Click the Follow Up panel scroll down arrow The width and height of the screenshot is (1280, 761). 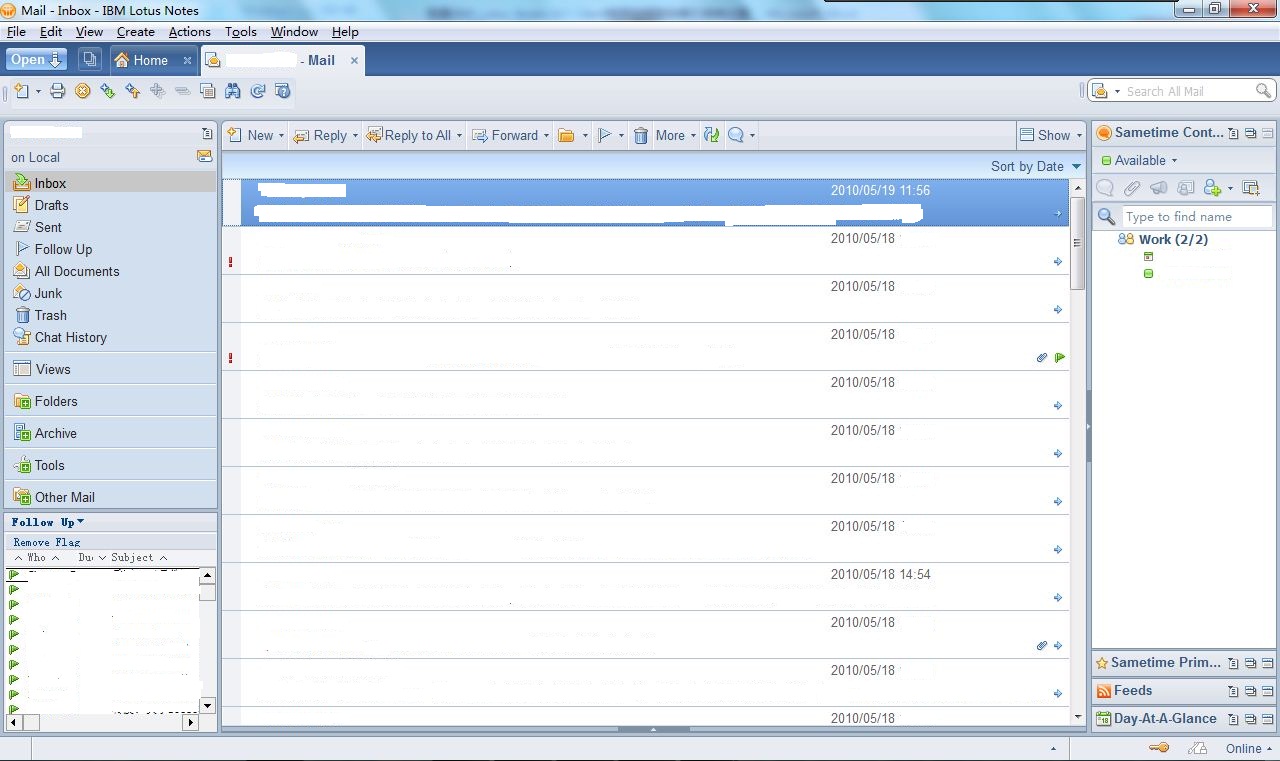click(208, 705)
